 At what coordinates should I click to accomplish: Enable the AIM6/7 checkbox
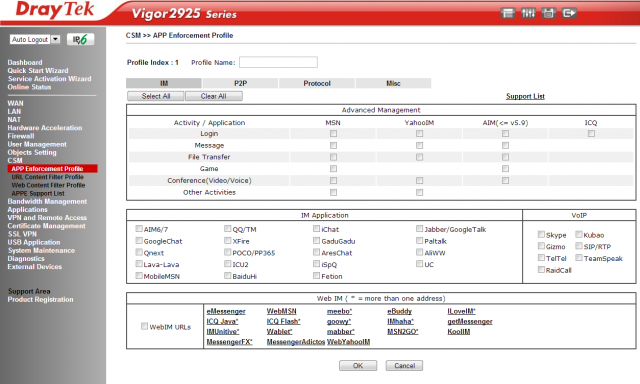(139, 229)
